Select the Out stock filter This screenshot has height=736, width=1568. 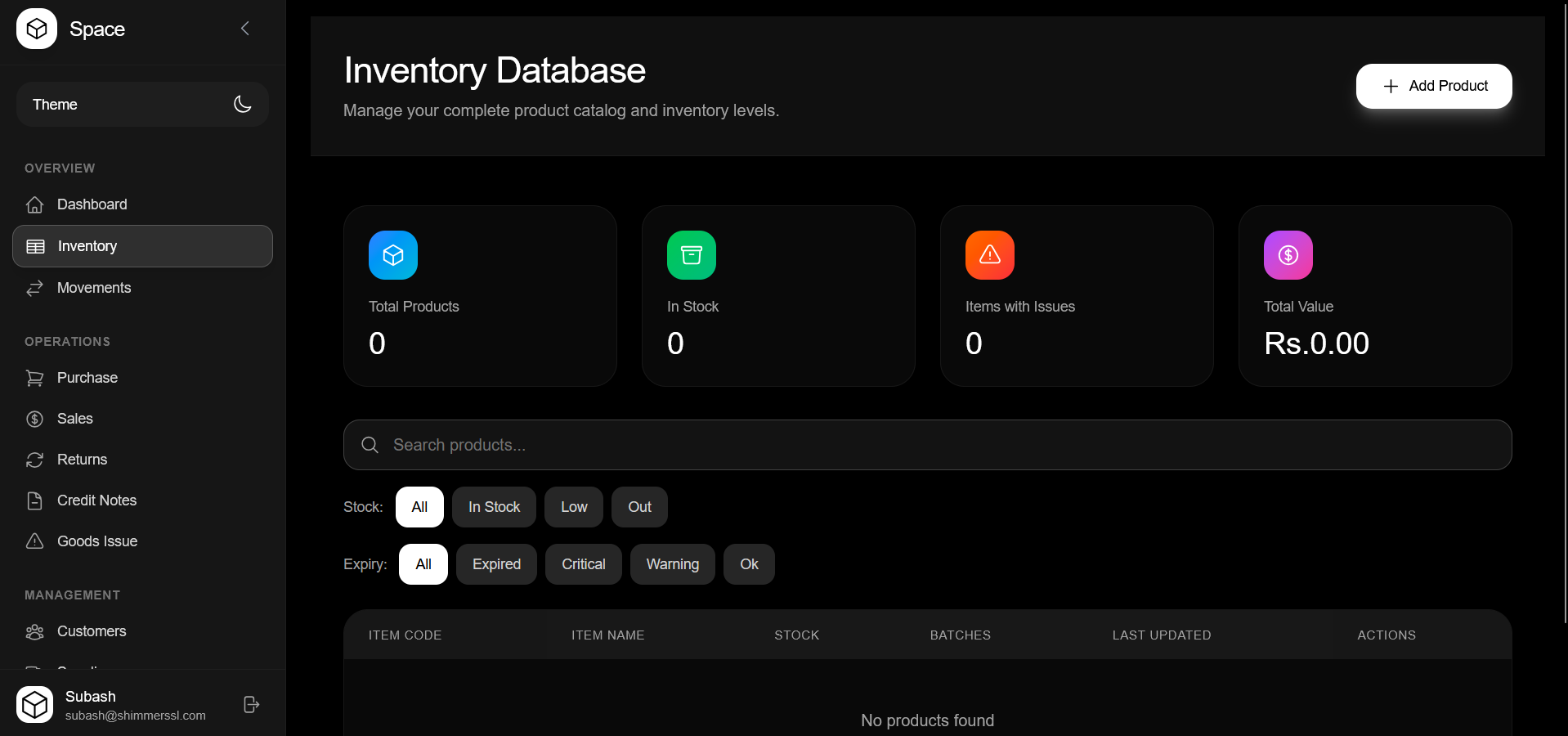point(639,507)
